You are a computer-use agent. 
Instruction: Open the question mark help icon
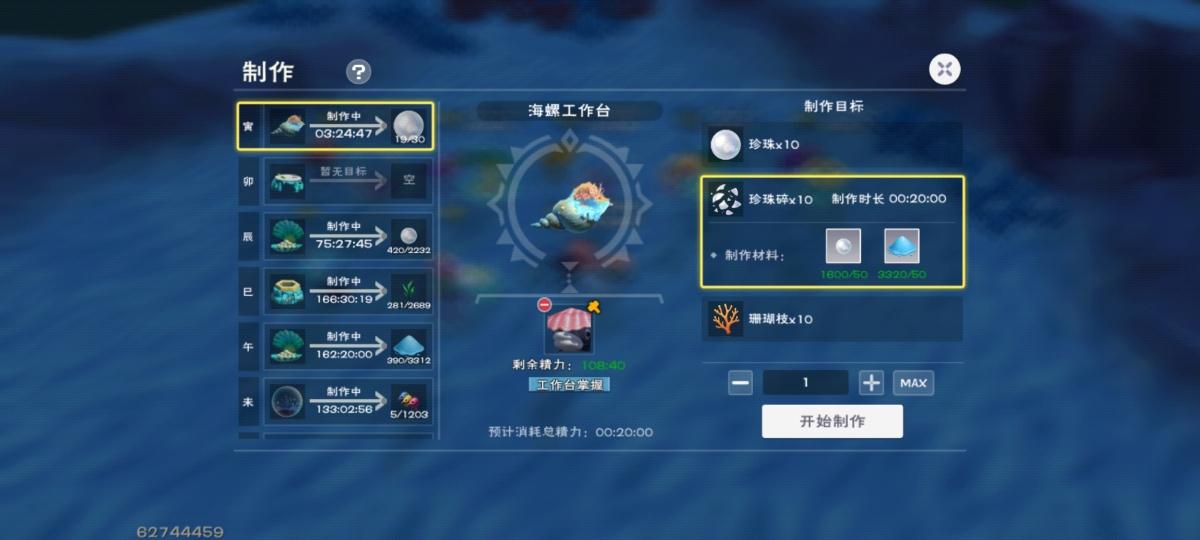pyautogui.click(x=358, y=72)
